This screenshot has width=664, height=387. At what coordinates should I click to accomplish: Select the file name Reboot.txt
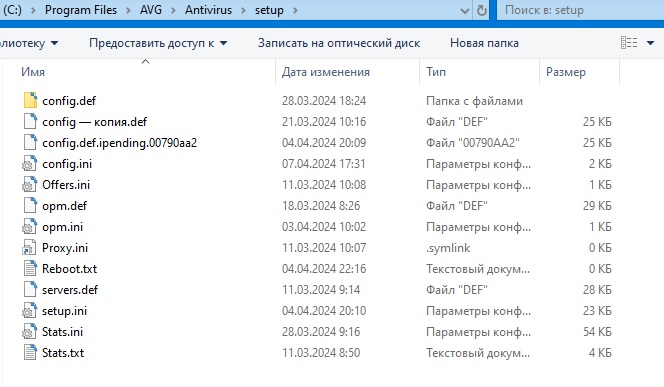(x=69, y=269)
